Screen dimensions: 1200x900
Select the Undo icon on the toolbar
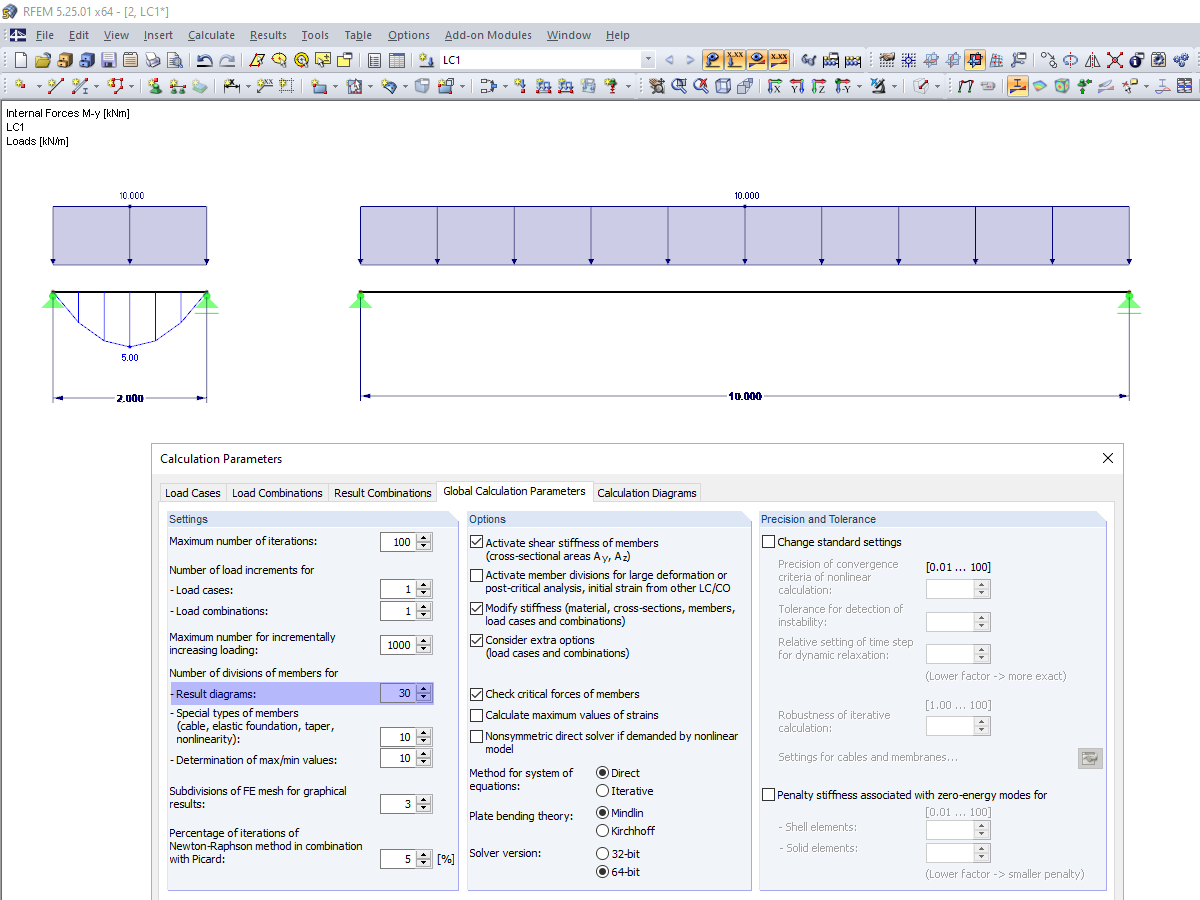pyautogui.click(x=204, y=59)
